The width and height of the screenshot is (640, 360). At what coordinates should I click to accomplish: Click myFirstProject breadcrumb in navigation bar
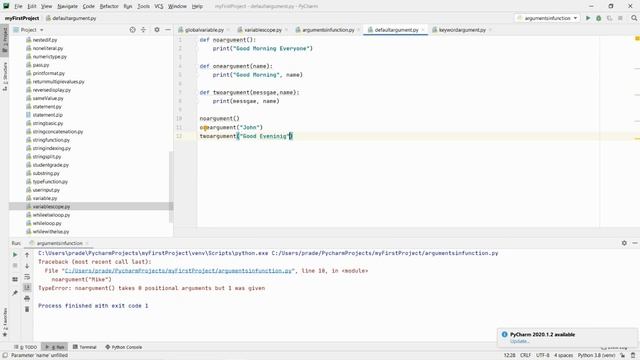click(x=22, y=18)
